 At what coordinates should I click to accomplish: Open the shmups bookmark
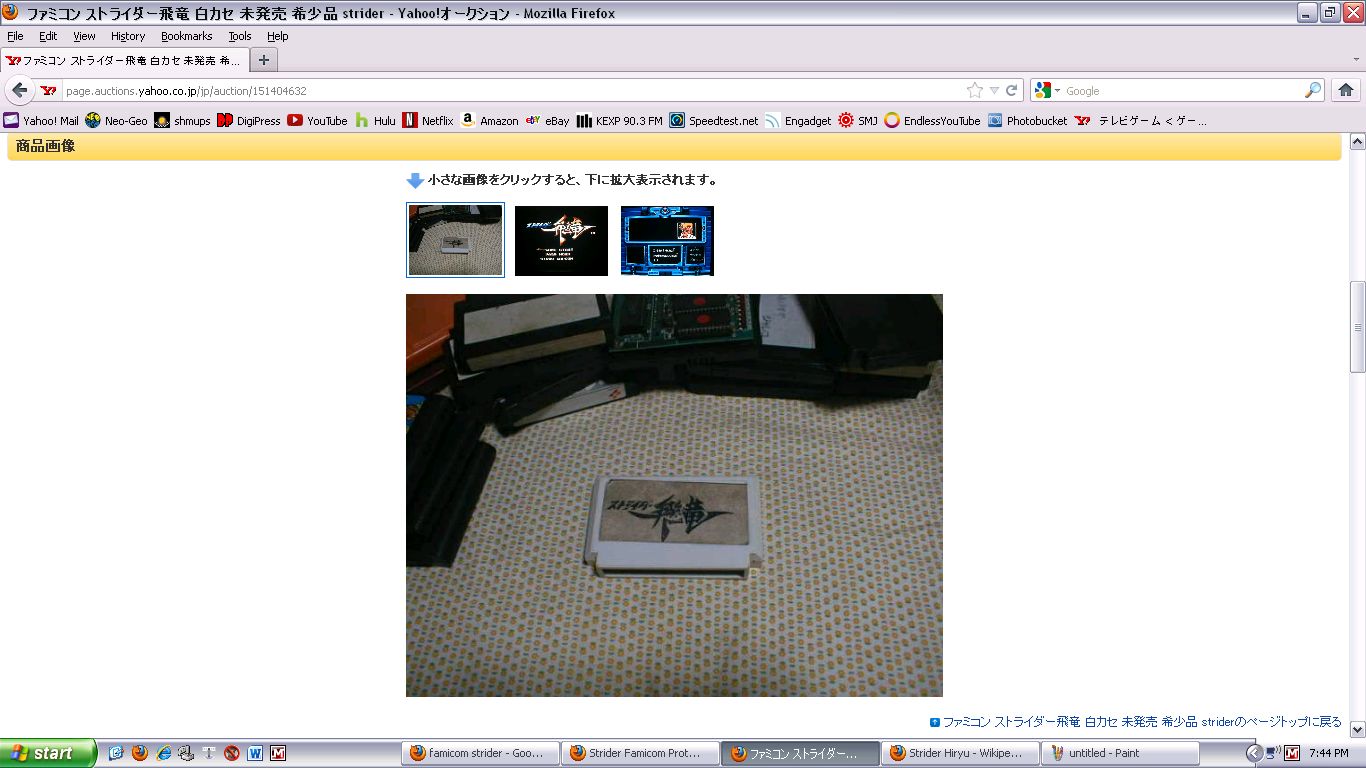point(182,121)
